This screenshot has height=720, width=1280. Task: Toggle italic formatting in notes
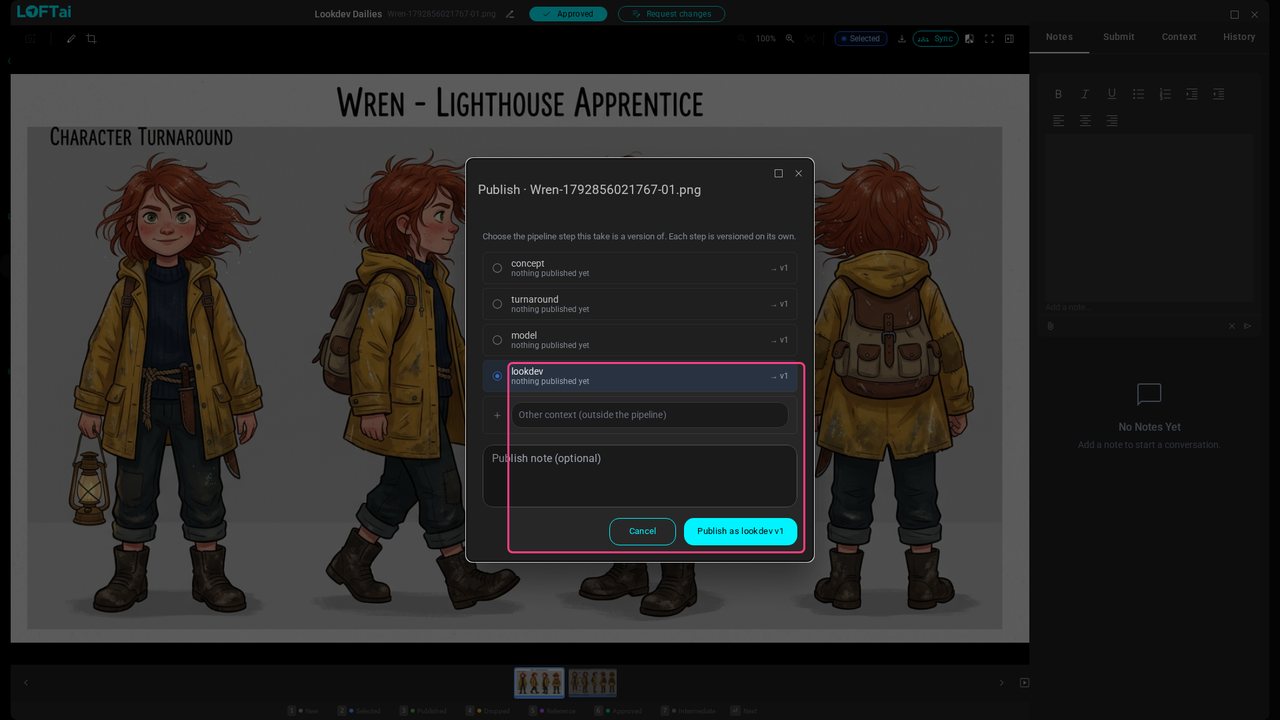(1085, 94)
